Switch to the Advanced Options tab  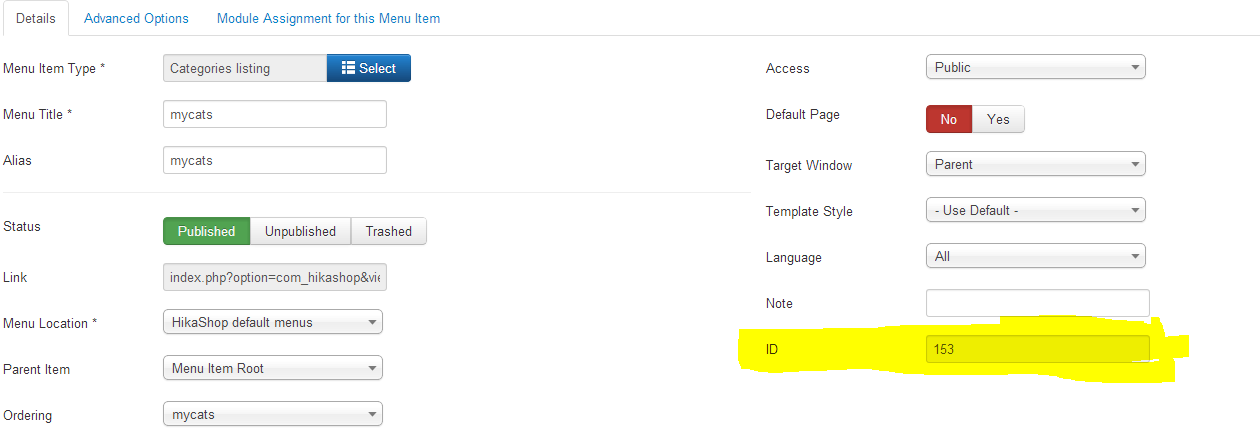coord(136,18)
